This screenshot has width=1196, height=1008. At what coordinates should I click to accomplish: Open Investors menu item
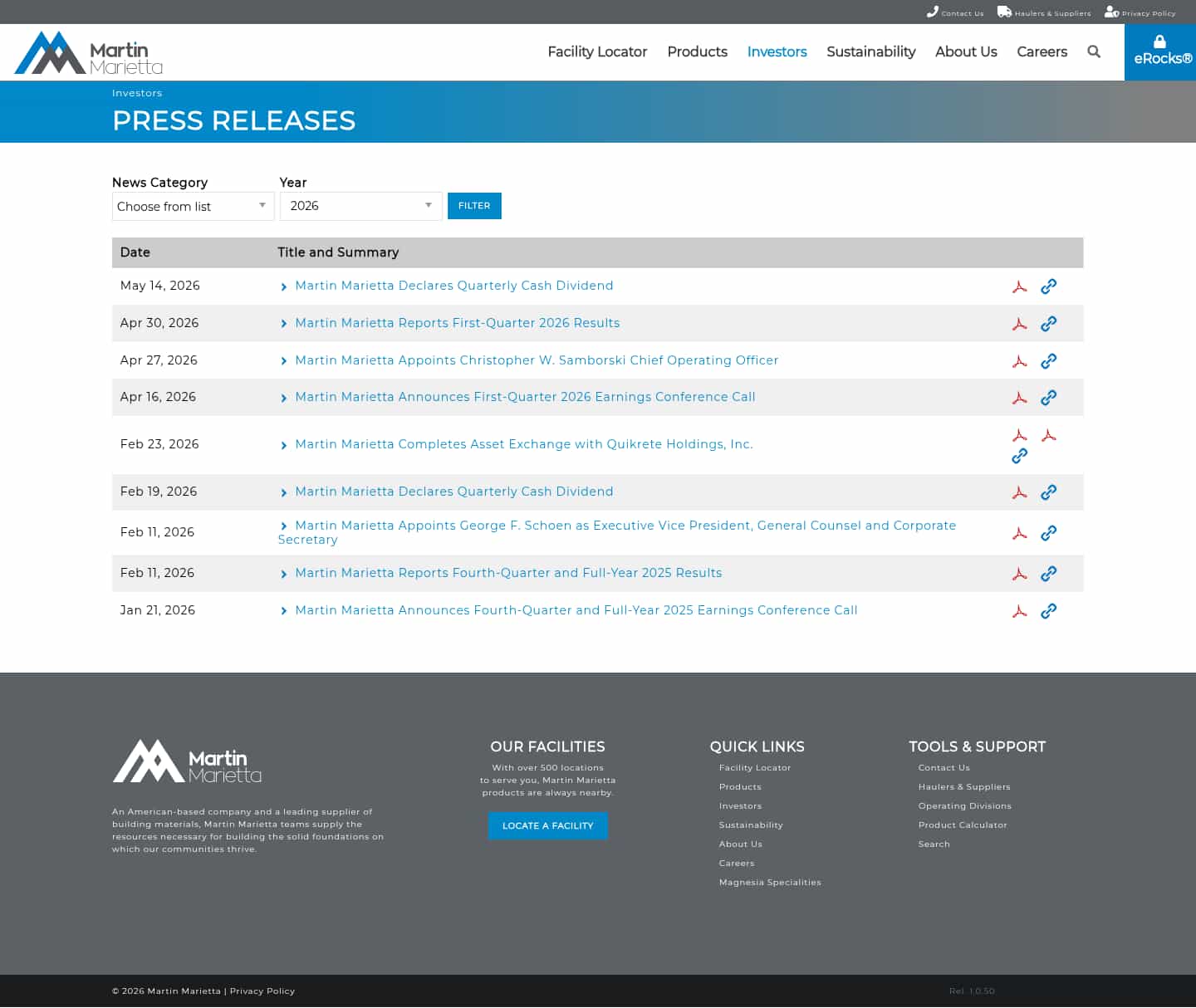(777, 51)
